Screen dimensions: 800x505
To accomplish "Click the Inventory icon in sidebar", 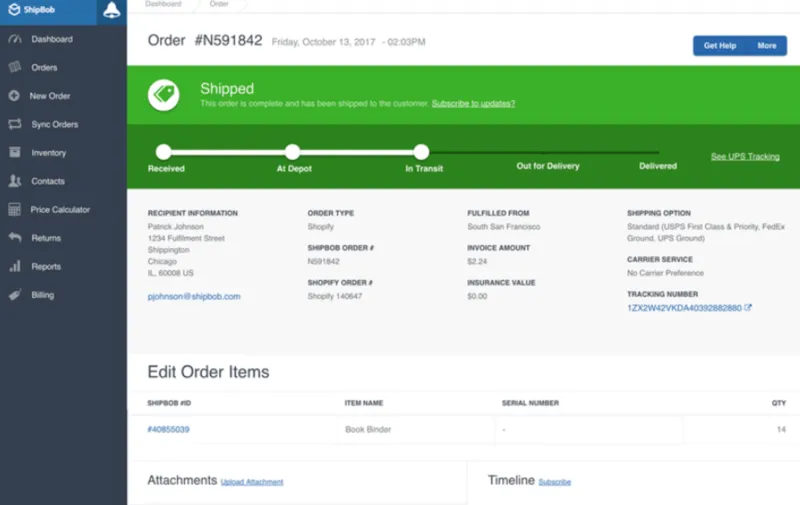I will 14,153.
